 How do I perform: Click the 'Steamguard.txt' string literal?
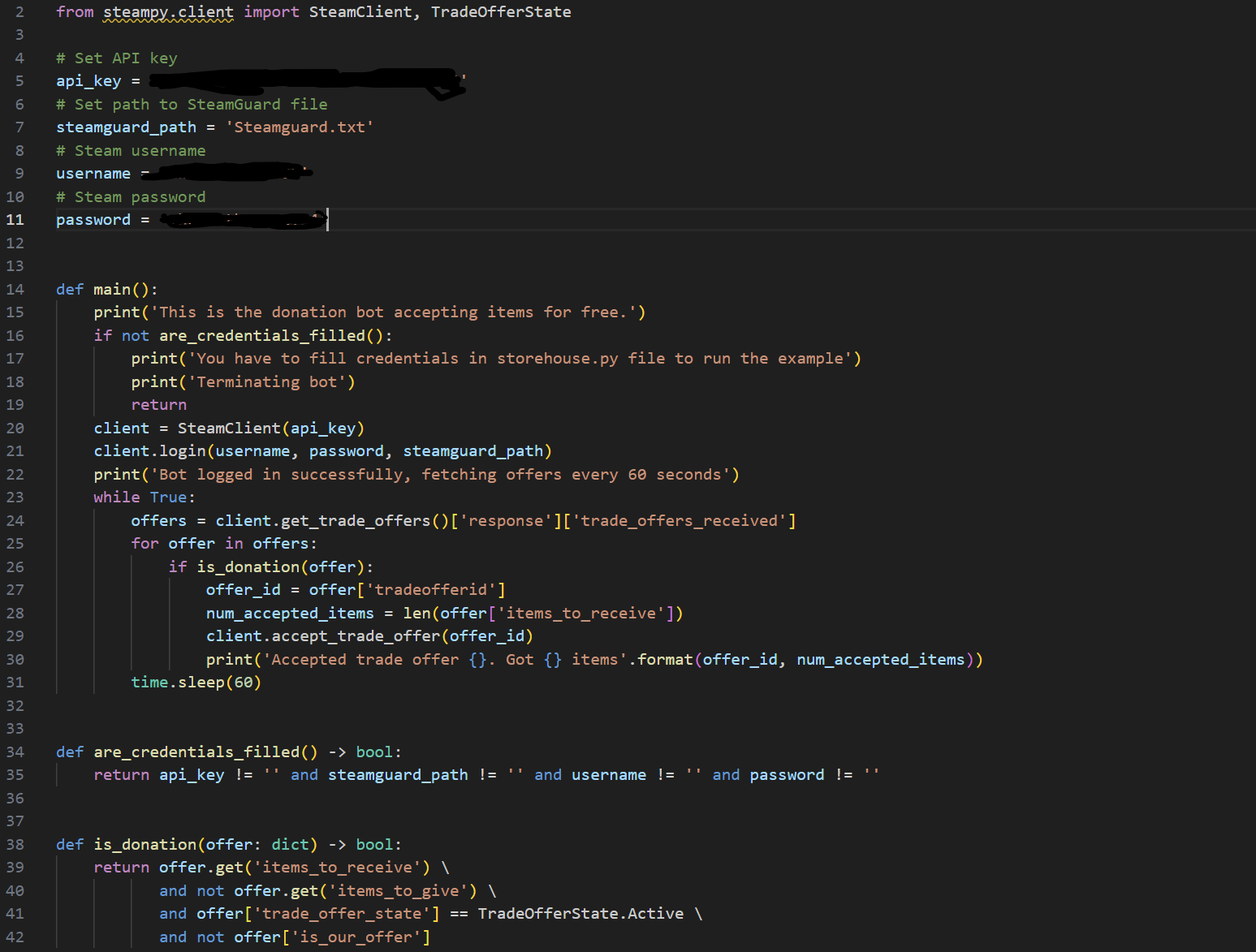click(299, 127)
